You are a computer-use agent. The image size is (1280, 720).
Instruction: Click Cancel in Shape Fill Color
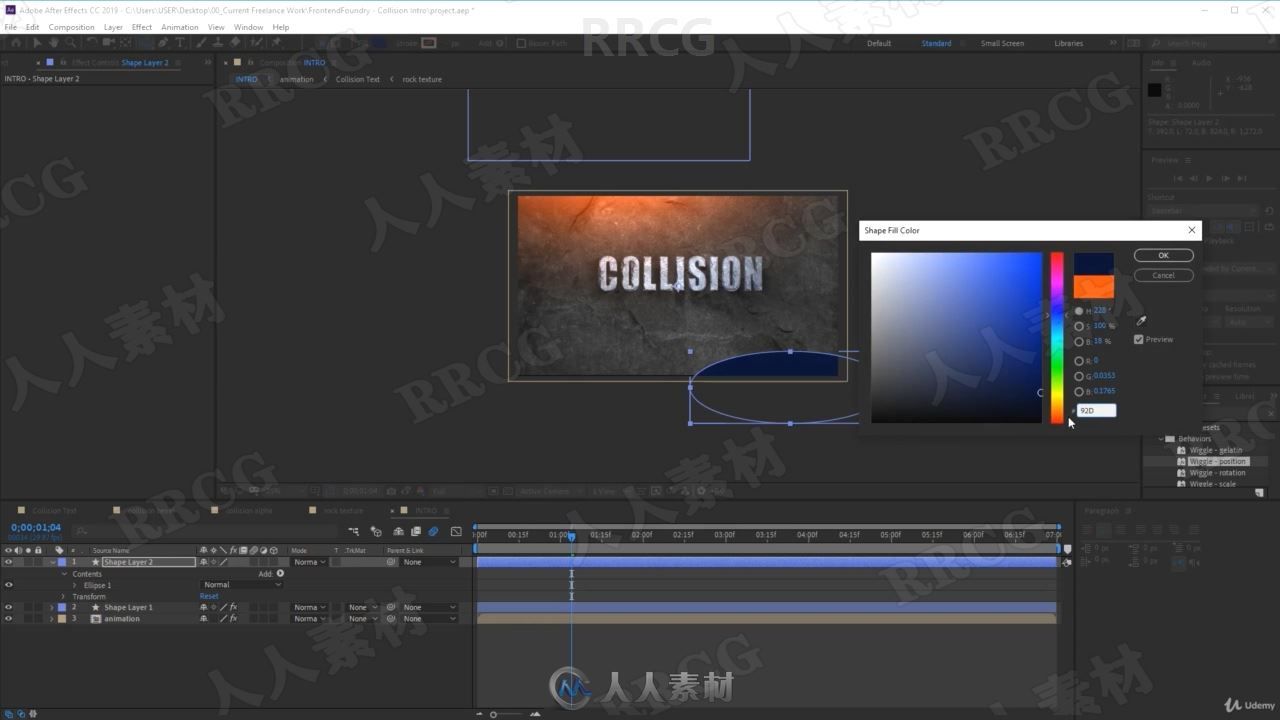point(1163,275)
